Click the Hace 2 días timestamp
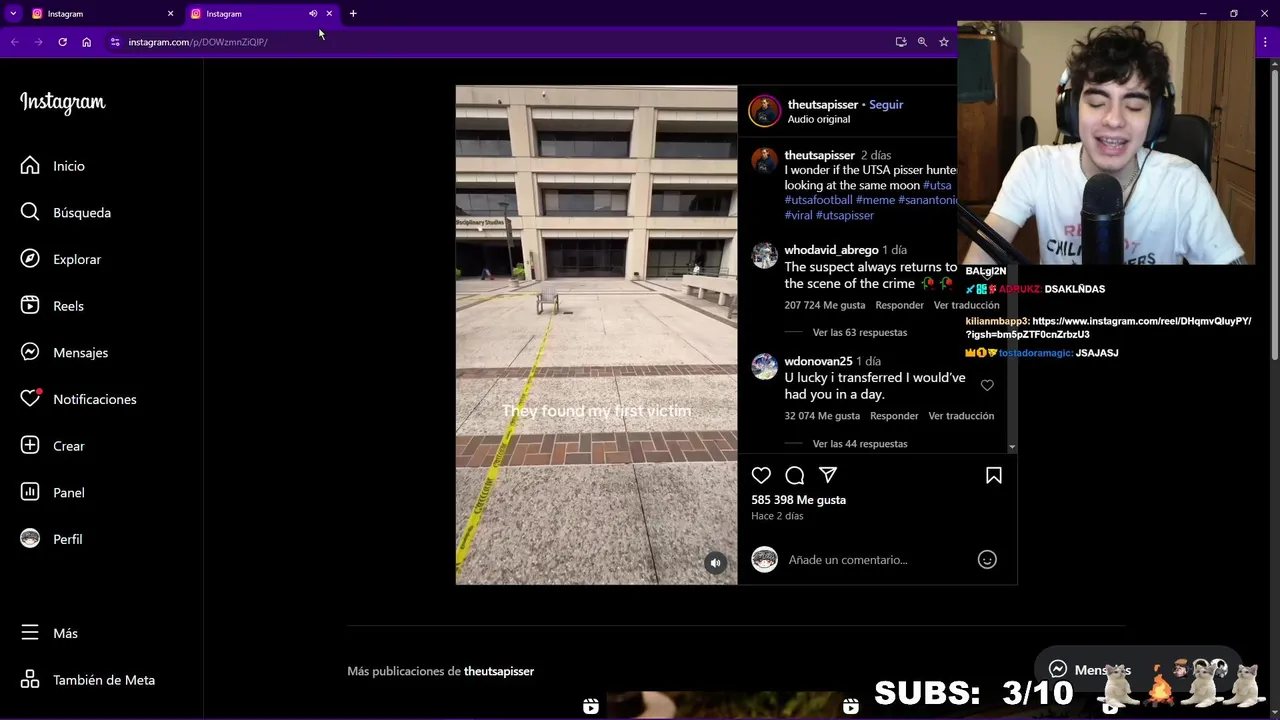 pos(777,516)
